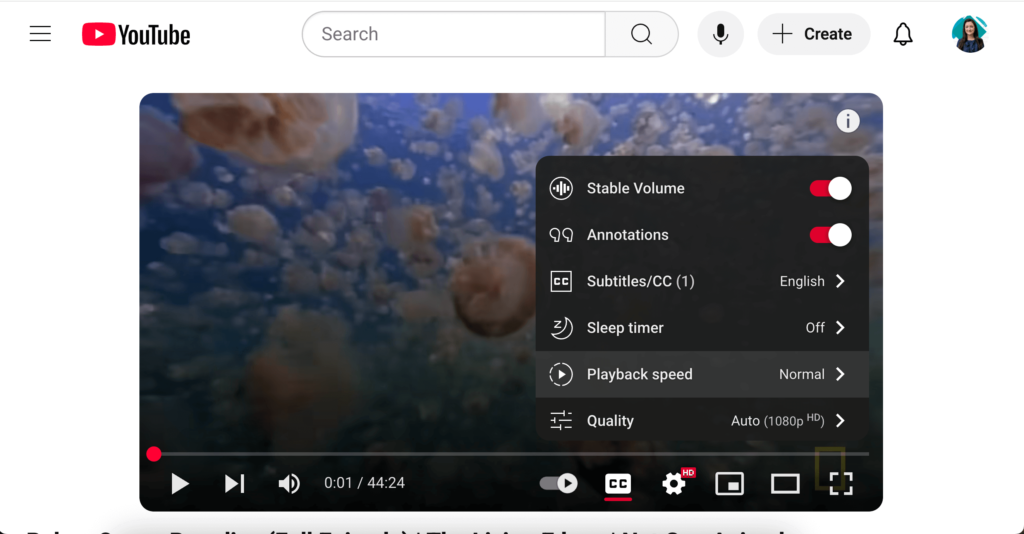1024x534 pixels.
Task: Show video info card icon
Action: click(x=848, y=121)
